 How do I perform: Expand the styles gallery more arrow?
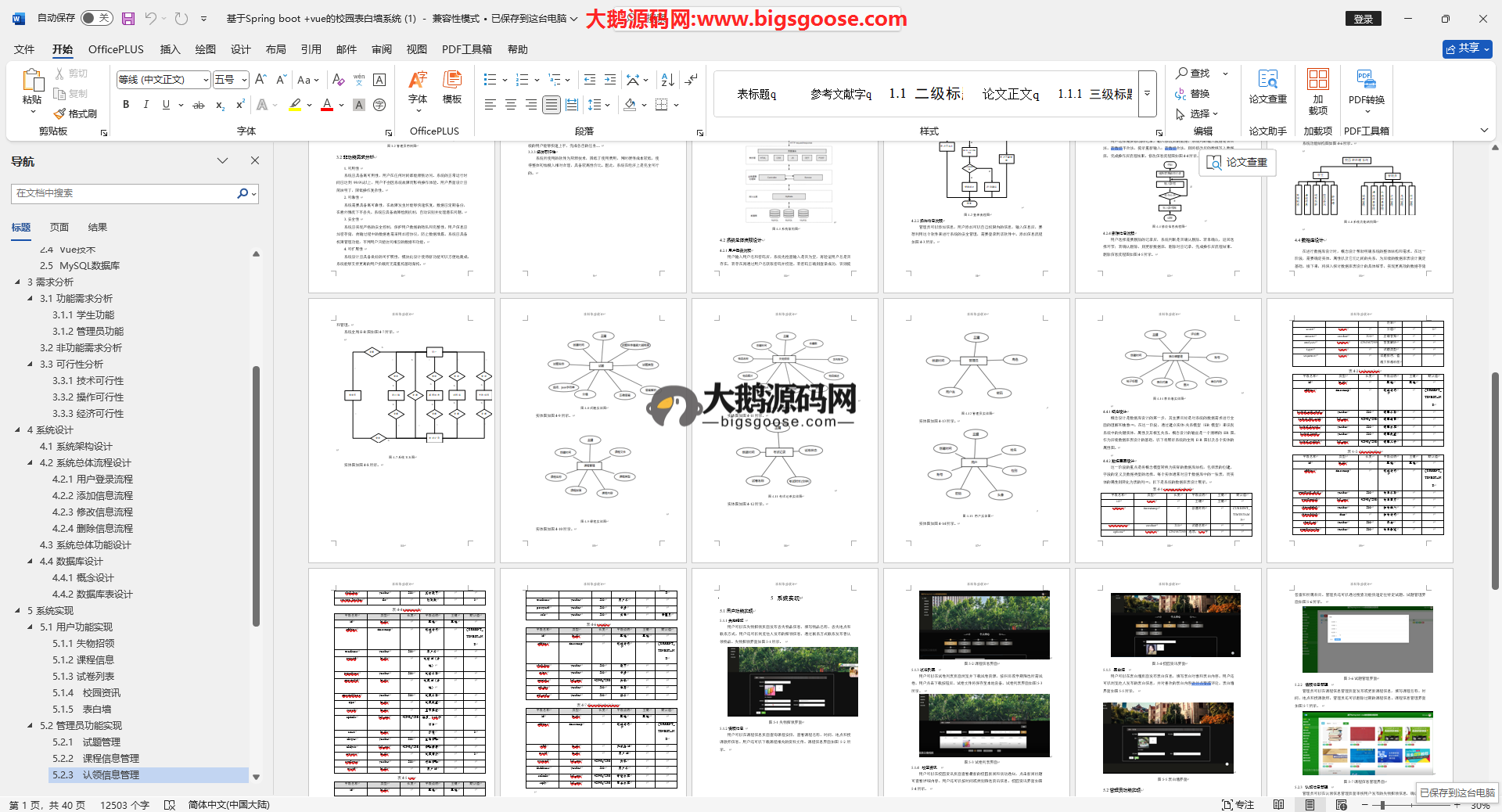pyautogui.click(x=1148, y=93)
